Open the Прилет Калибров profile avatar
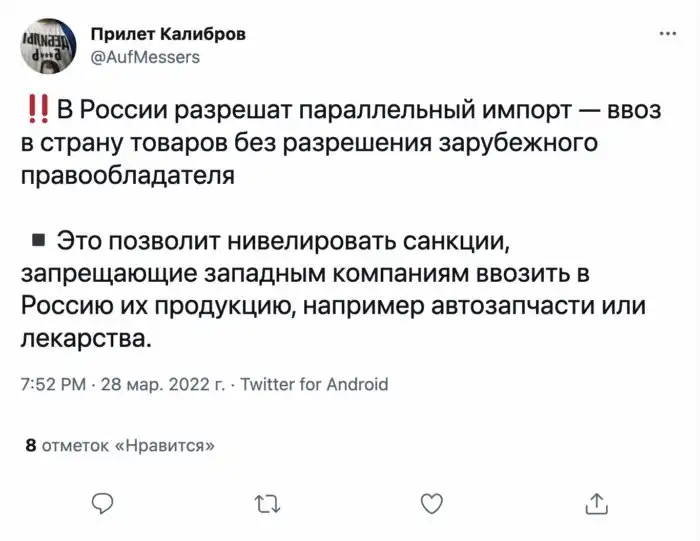Image resolution: width=700 pixels, height=541 pixels. pyautogui.click(x=48, y=46)
